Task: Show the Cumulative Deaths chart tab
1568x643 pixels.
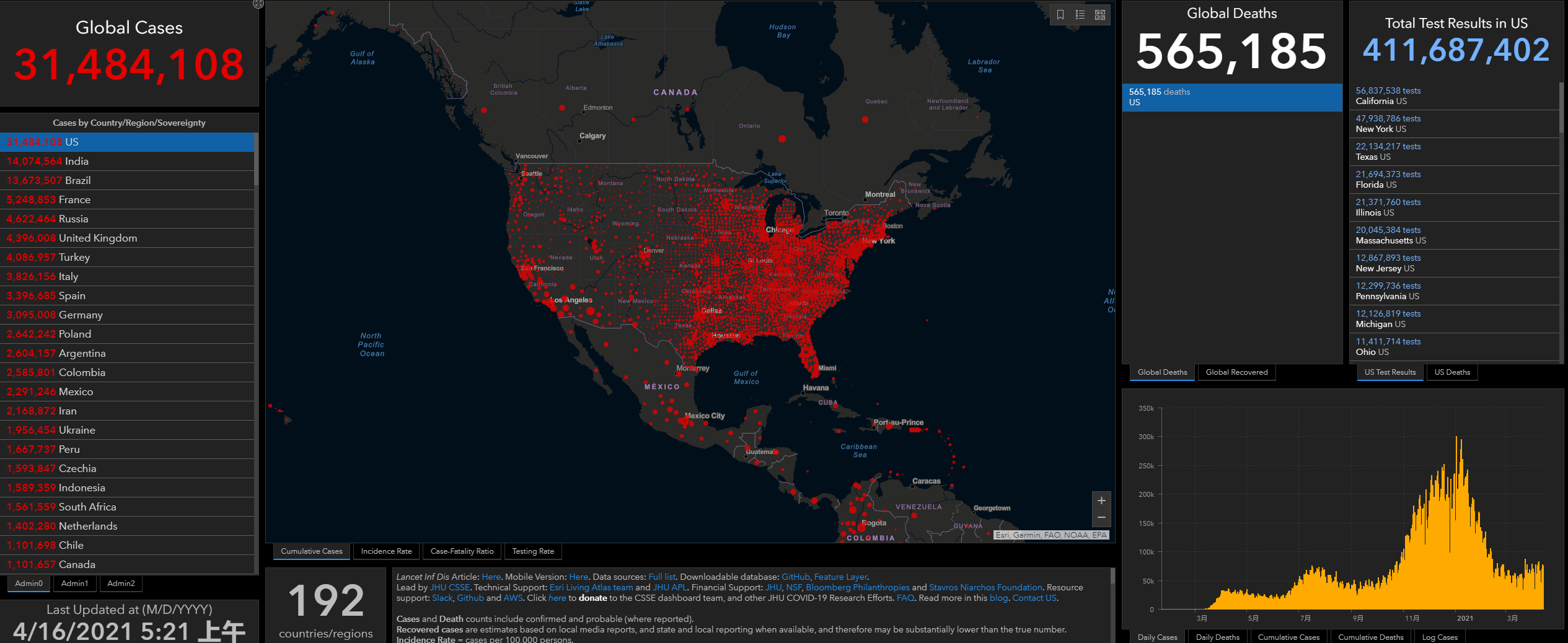Action: click(x=1371, y=637)
